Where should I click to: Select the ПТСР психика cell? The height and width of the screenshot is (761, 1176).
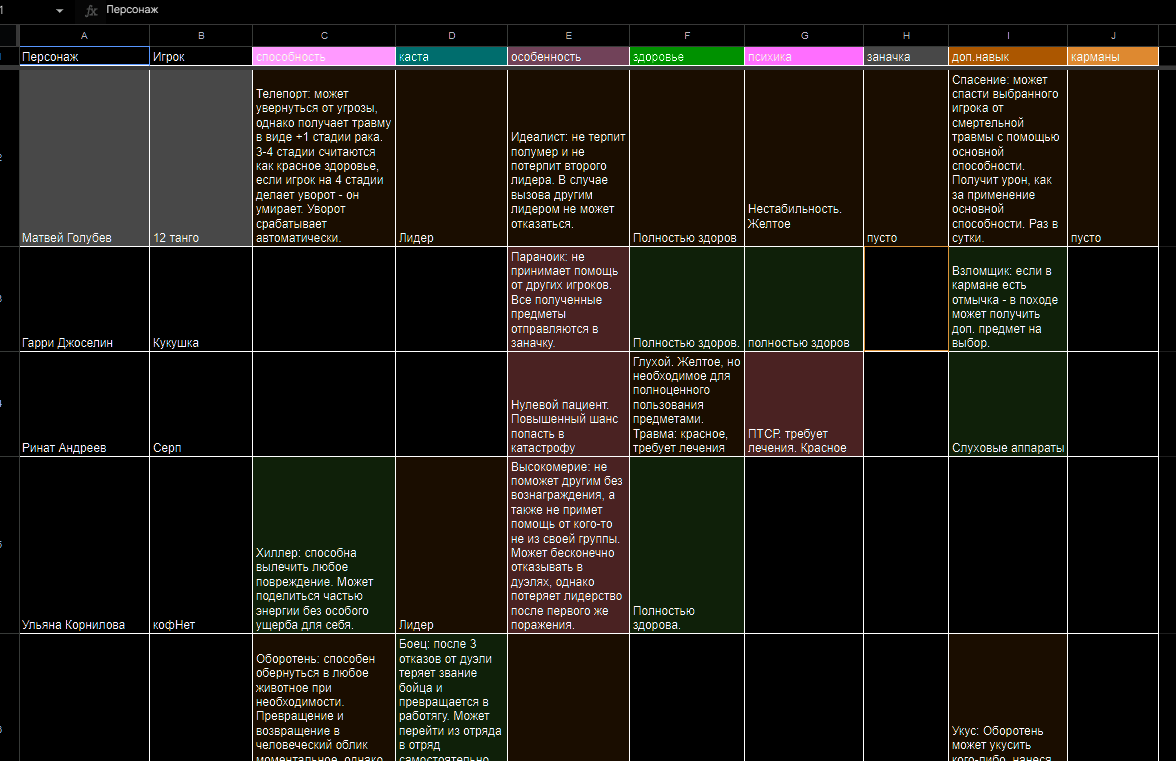pos(803,404)
